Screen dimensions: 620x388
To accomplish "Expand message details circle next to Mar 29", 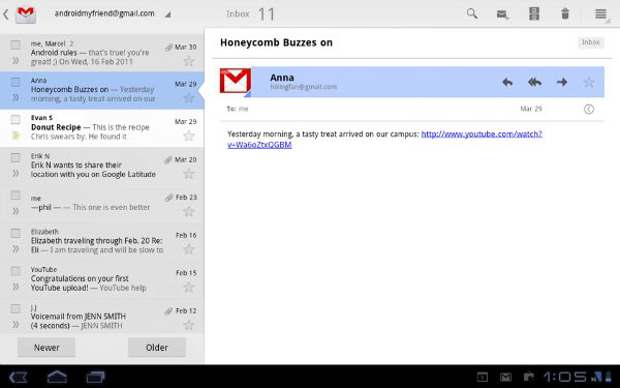I will pos(589,109).
